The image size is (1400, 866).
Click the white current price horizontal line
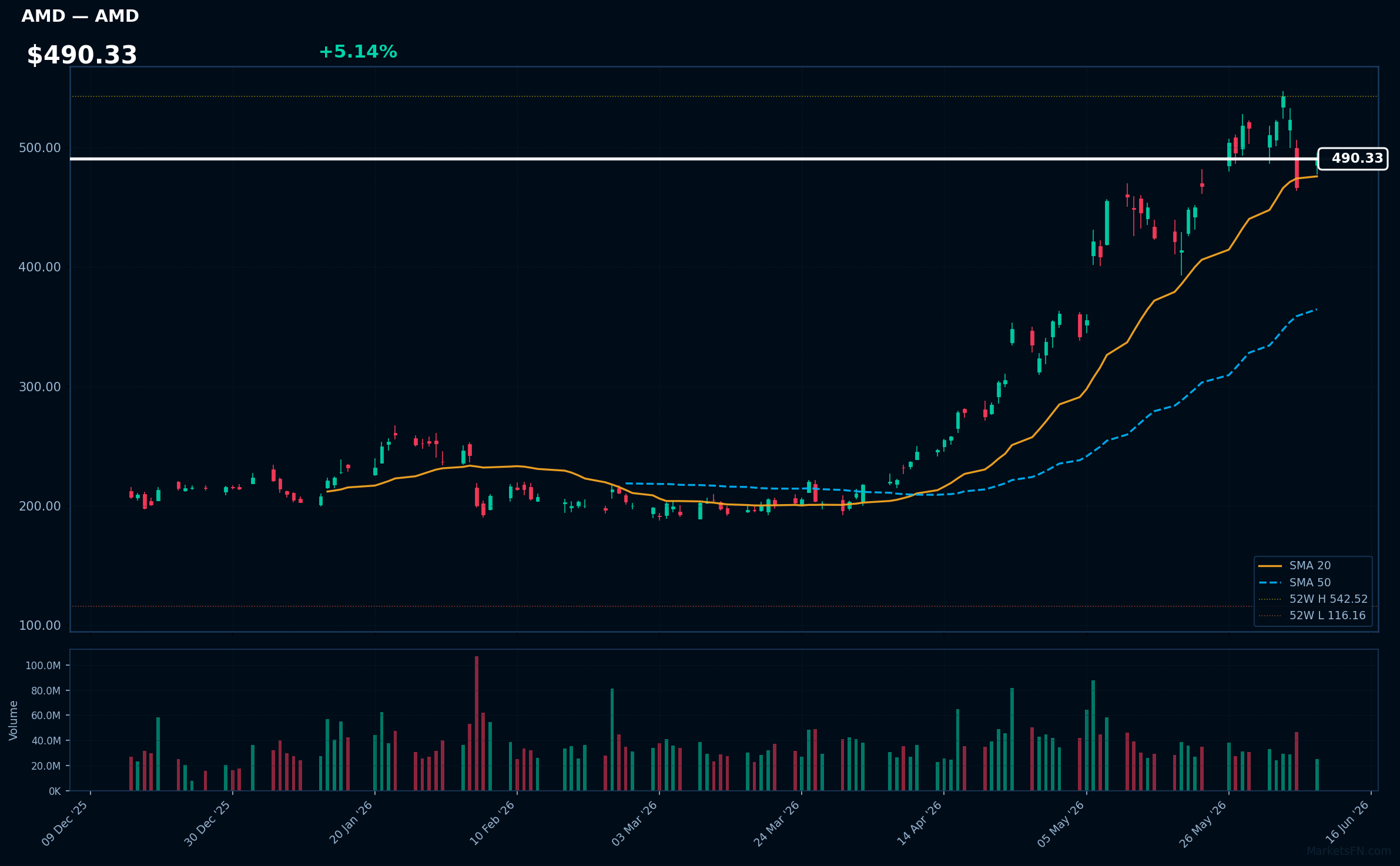coord(694,159)
